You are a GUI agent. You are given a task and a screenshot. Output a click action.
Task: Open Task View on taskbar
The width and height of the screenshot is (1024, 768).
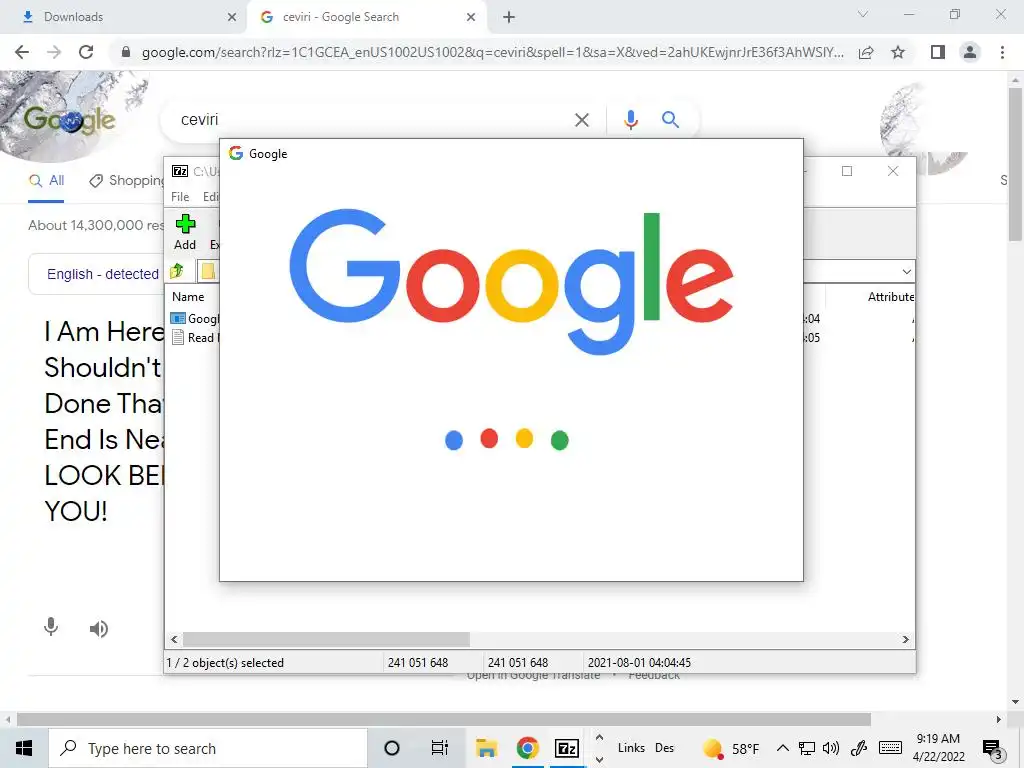(x=440, y=748)
